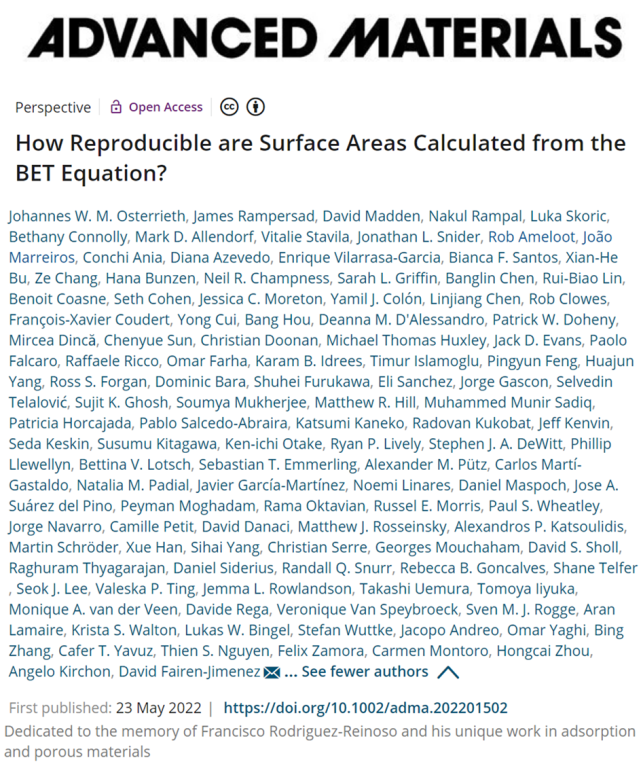
Task: Open the adma.202201502 DOI link
Action: 365,708
